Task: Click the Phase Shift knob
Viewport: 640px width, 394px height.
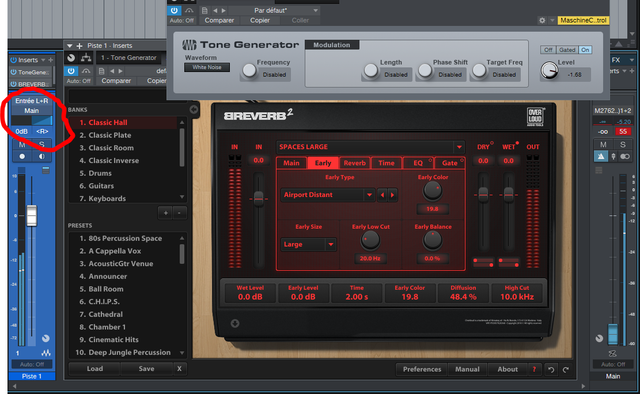Action: tap(425, 71)
